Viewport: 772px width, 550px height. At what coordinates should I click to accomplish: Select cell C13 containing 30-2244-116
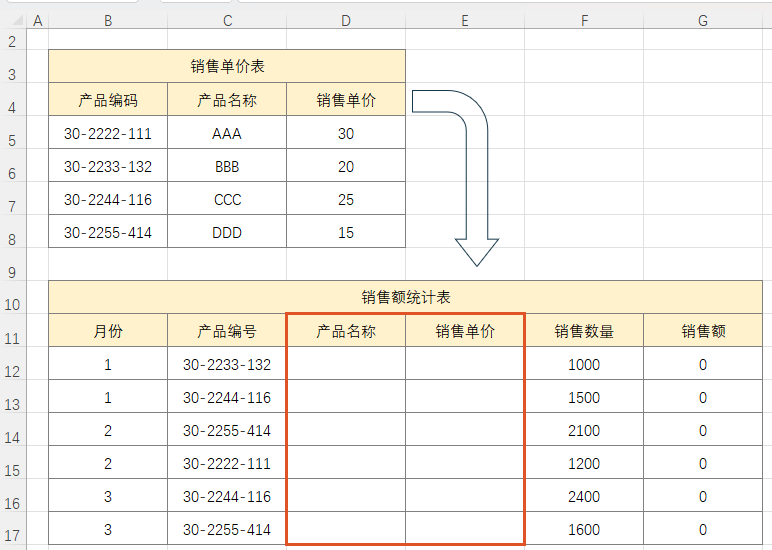tap(227, 397)
